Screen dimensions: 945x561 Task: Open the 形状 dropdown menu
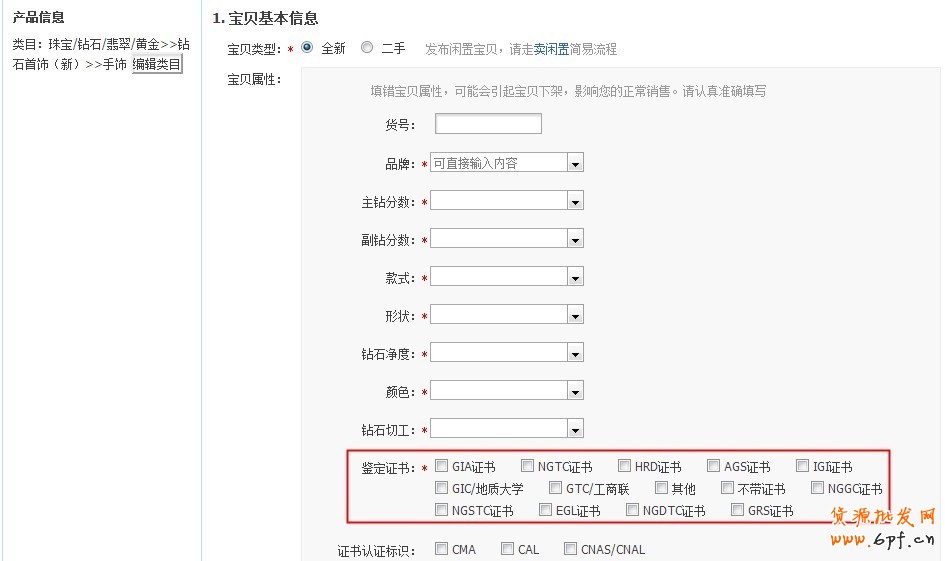pos(575,315)
